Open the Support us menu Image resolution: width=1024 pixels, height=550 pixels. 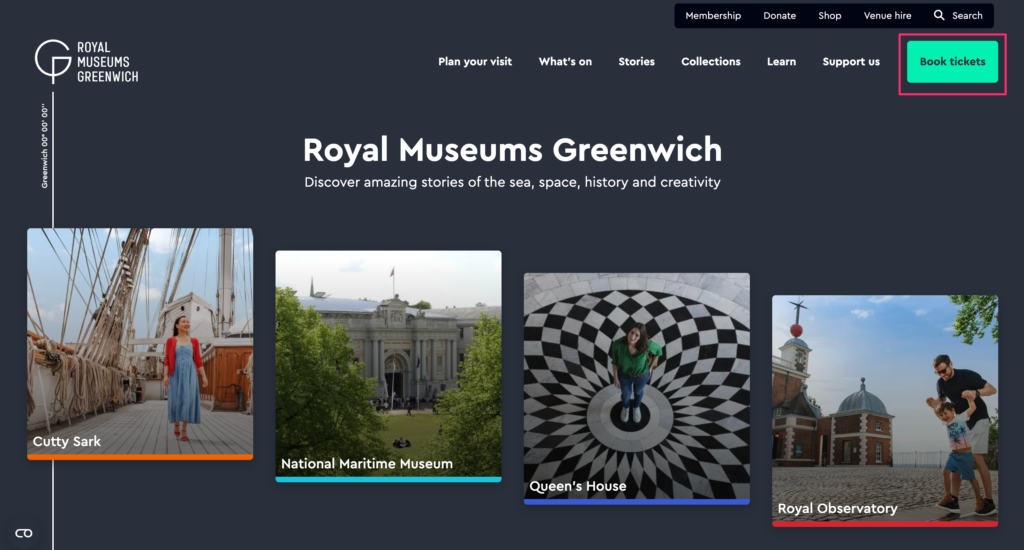pyautogui.click(x=851, y=61)
